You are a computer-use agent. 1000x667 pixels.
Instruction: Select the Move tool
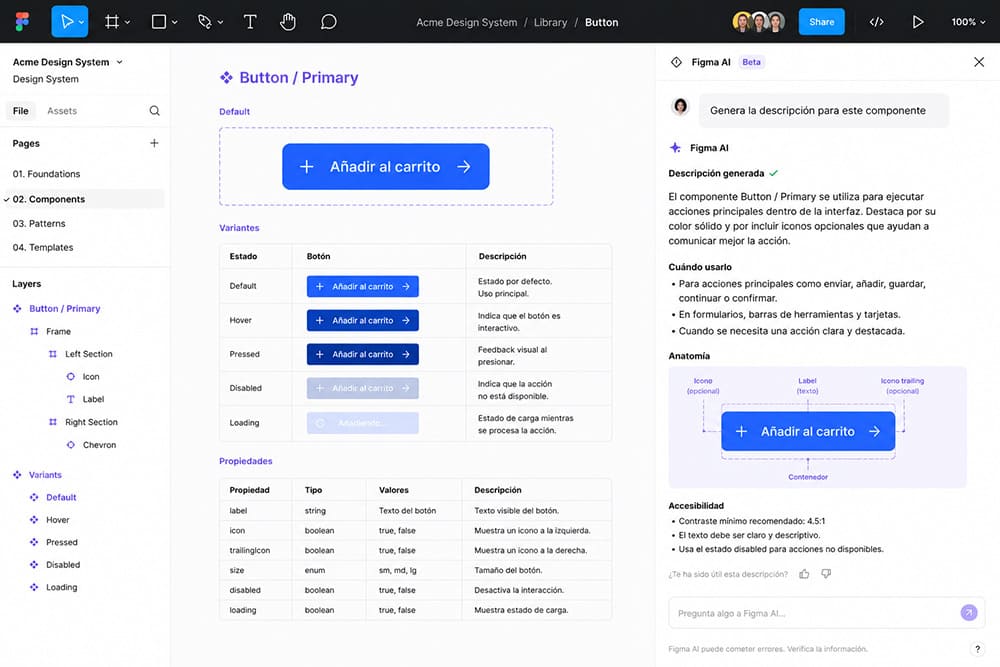pos(66,22)
